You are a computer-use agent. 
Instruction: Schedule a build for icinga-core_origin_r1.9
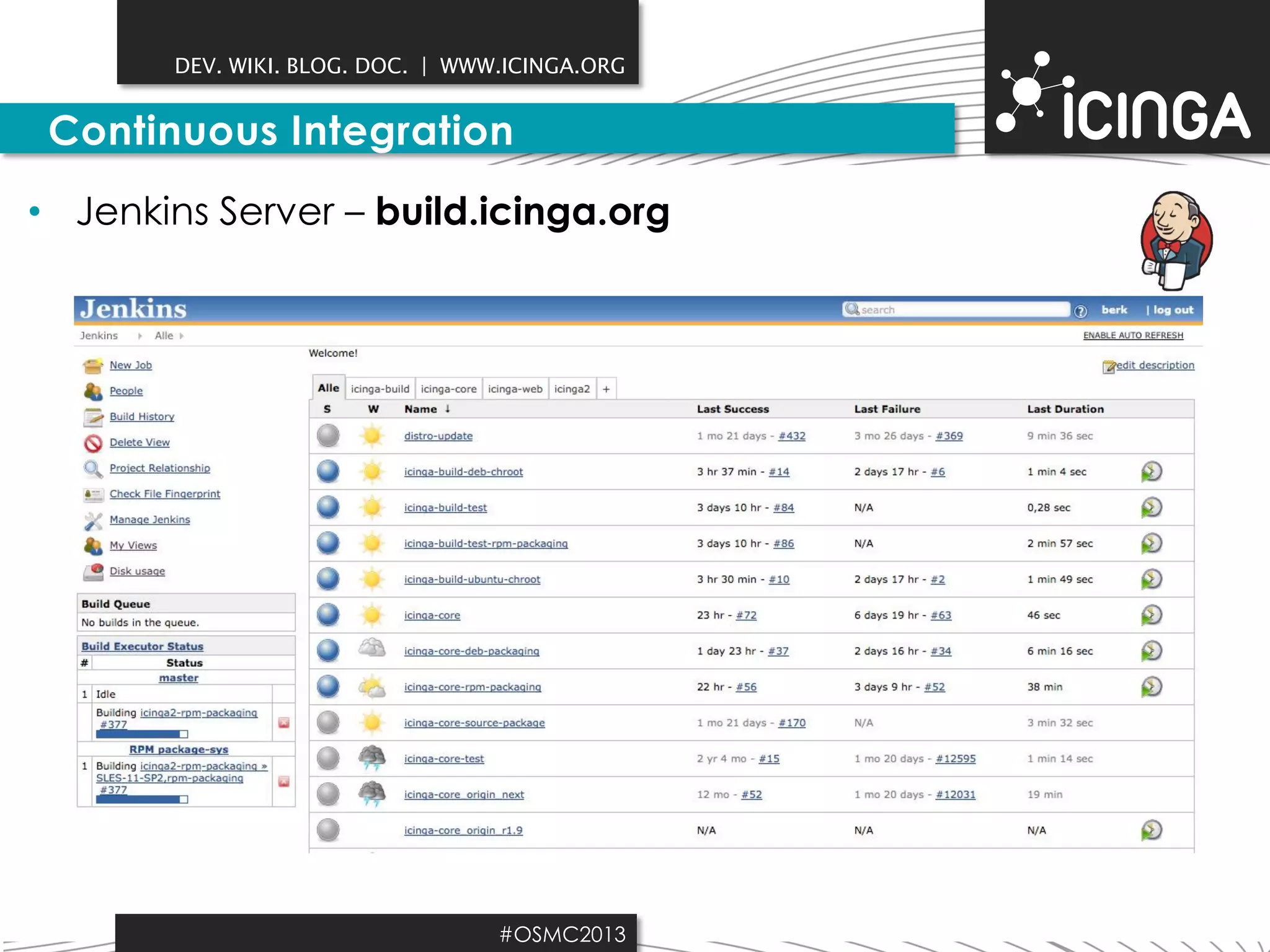[1151, 831]
